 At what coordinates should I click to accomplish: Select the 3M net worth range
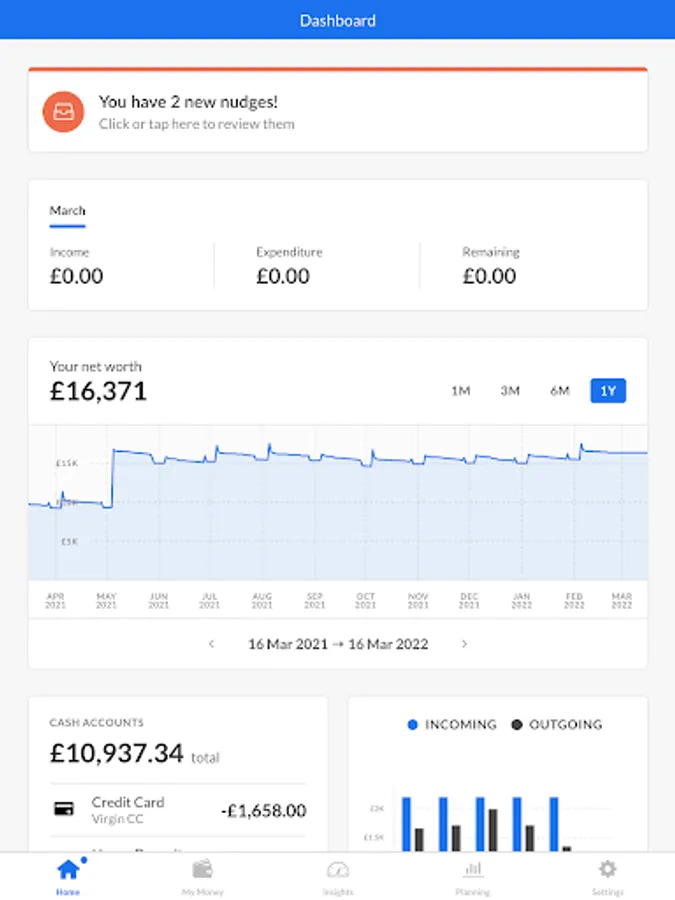click(x=510, y=391)
